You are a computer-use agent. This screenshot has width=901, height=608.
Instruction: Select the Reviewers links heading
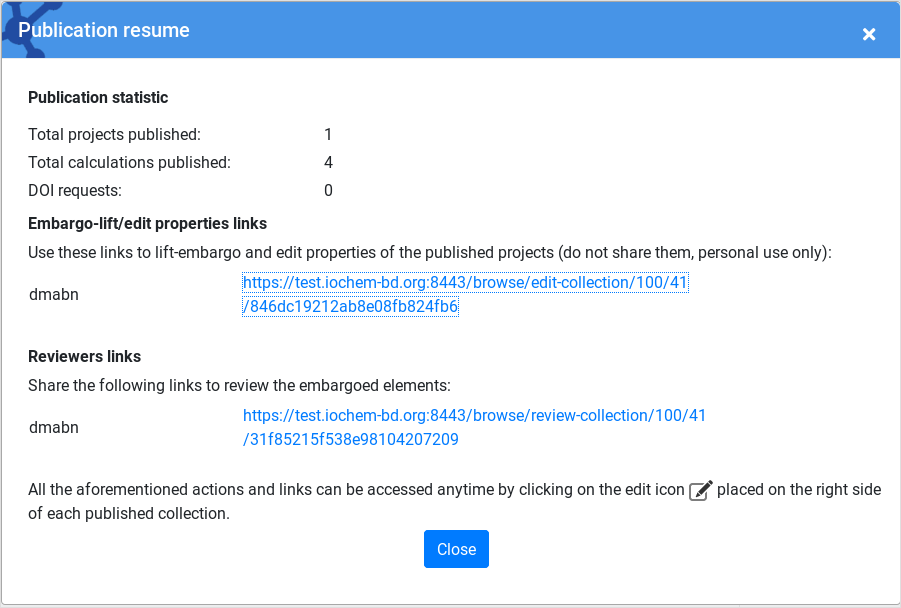[84, 356]
